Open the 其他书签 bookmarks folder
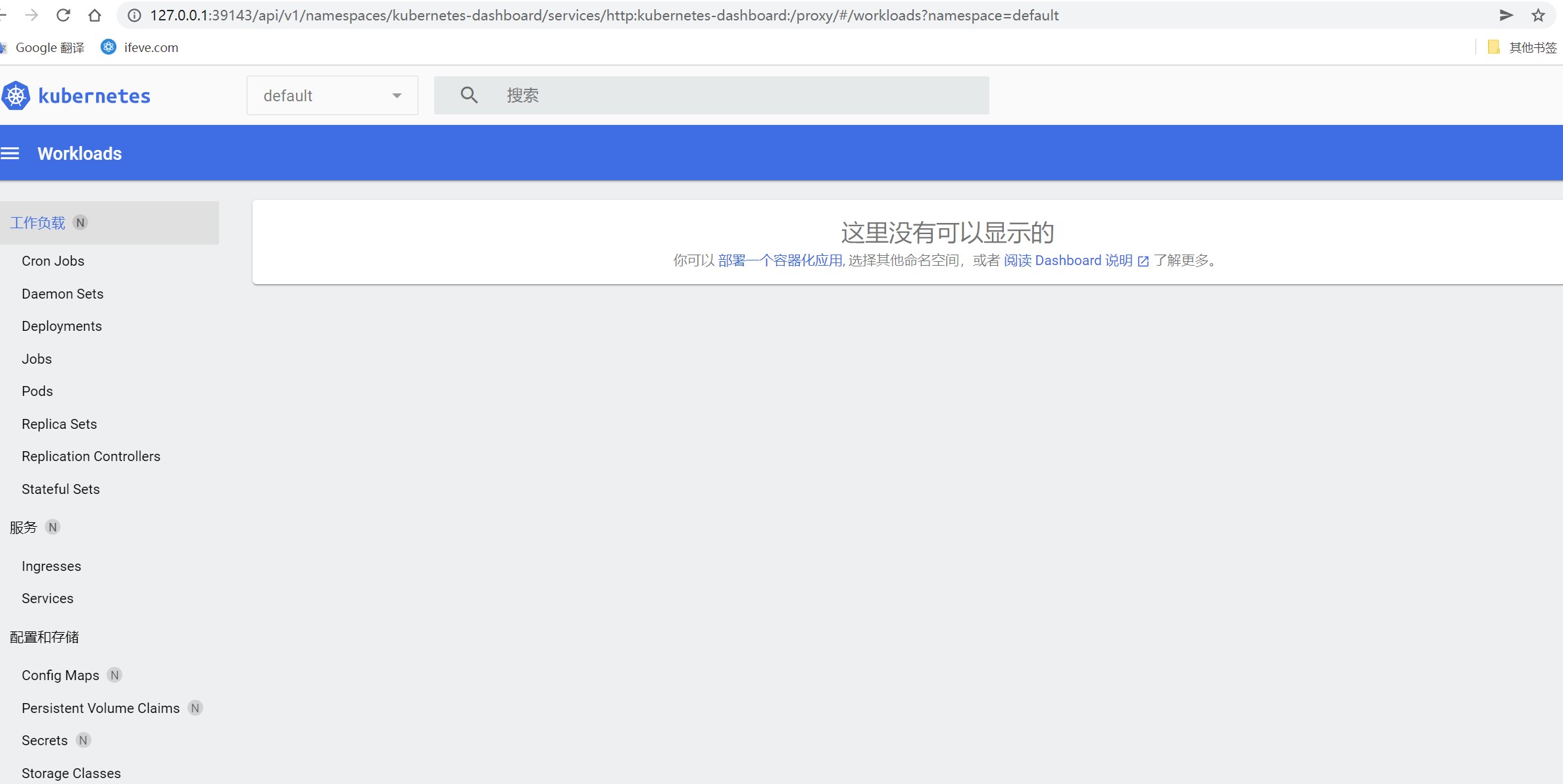This screenshot has width=1563, height=784. click(x=1522, y=47)
